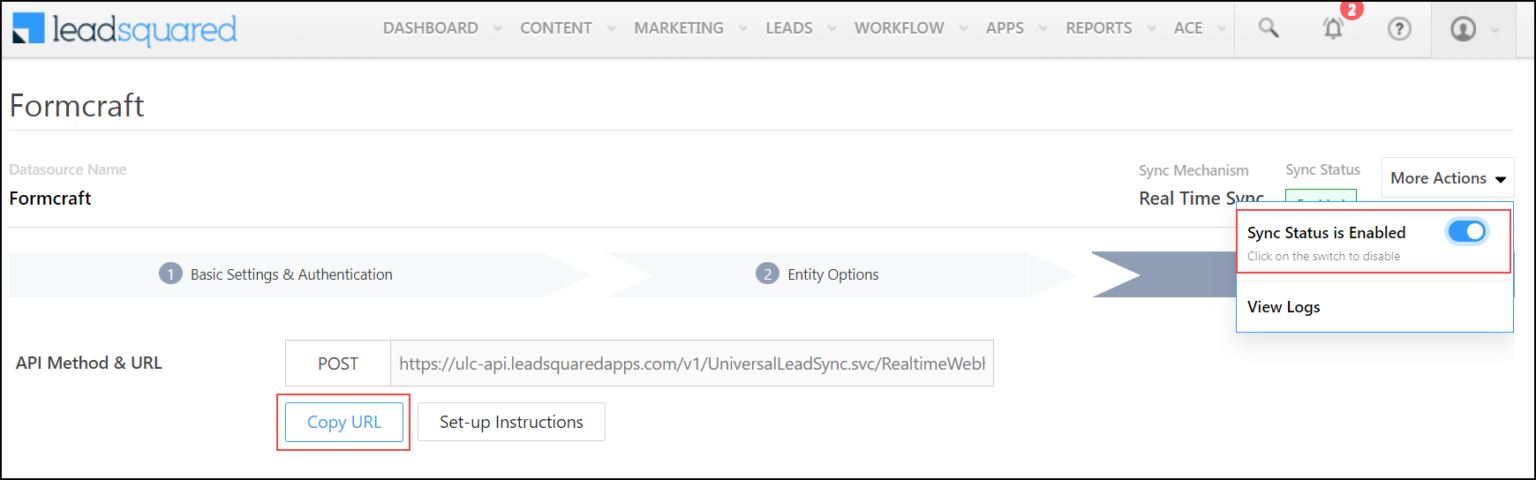
Task: Open the user profile avatar icon
Action: point(1463,29)
